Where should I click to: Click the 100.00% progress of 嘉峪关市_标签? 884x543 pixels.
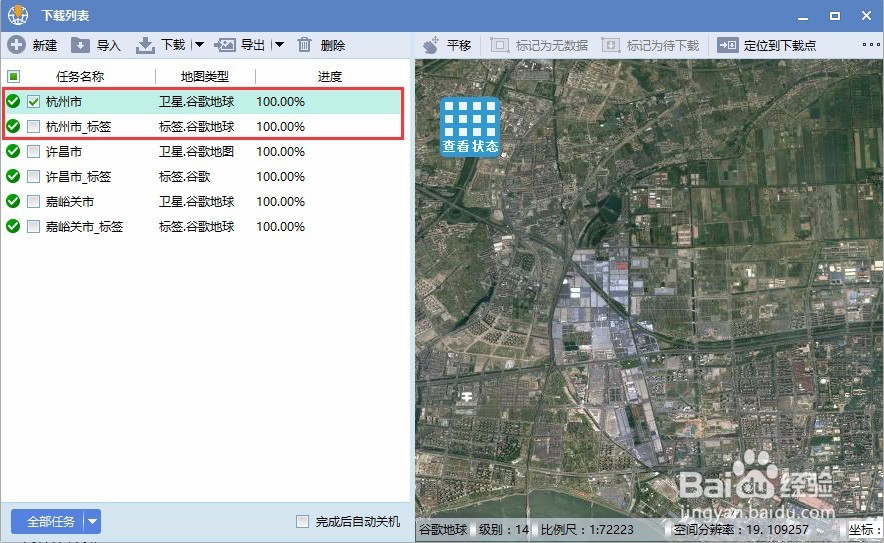[280, 227]
